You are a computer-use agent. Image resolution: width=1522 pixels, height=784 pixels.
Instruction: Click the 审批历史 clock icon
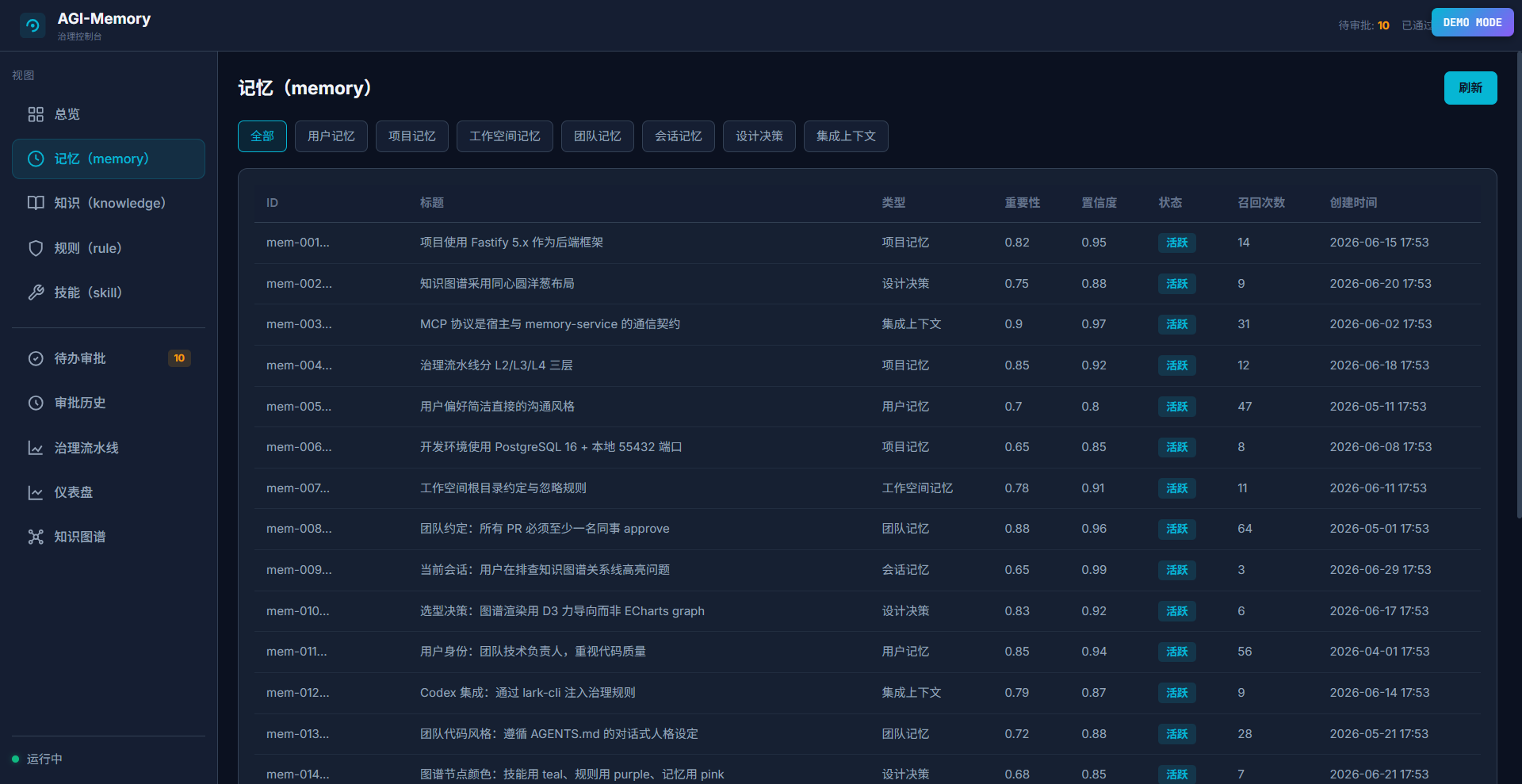point(36,403)
